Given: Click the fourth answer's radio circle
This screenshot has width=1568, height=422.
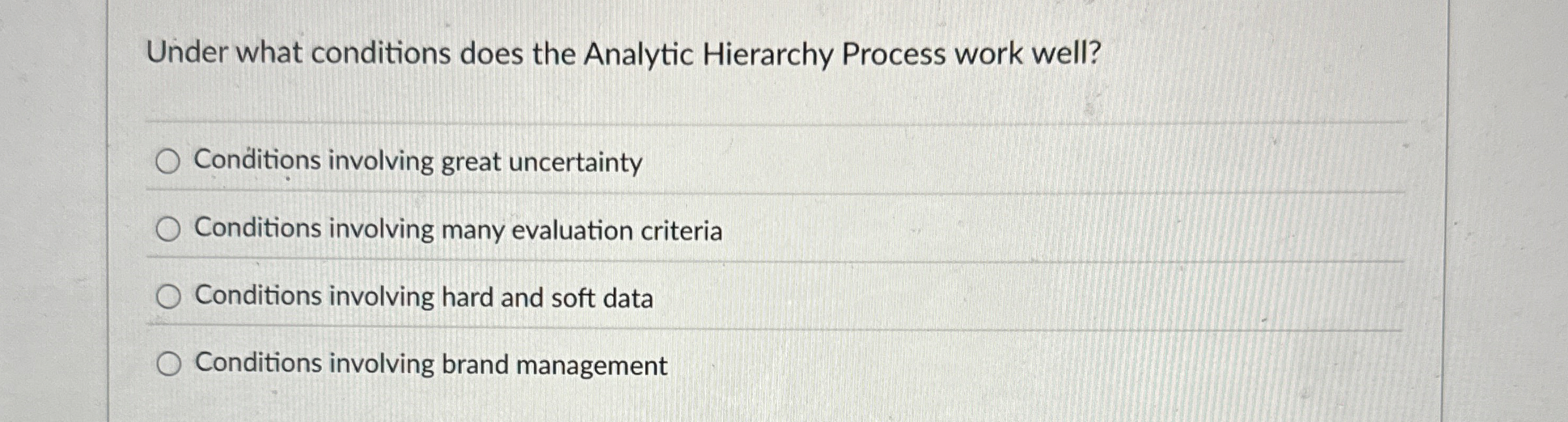Looking at the screenshot, I should point(169,364).
